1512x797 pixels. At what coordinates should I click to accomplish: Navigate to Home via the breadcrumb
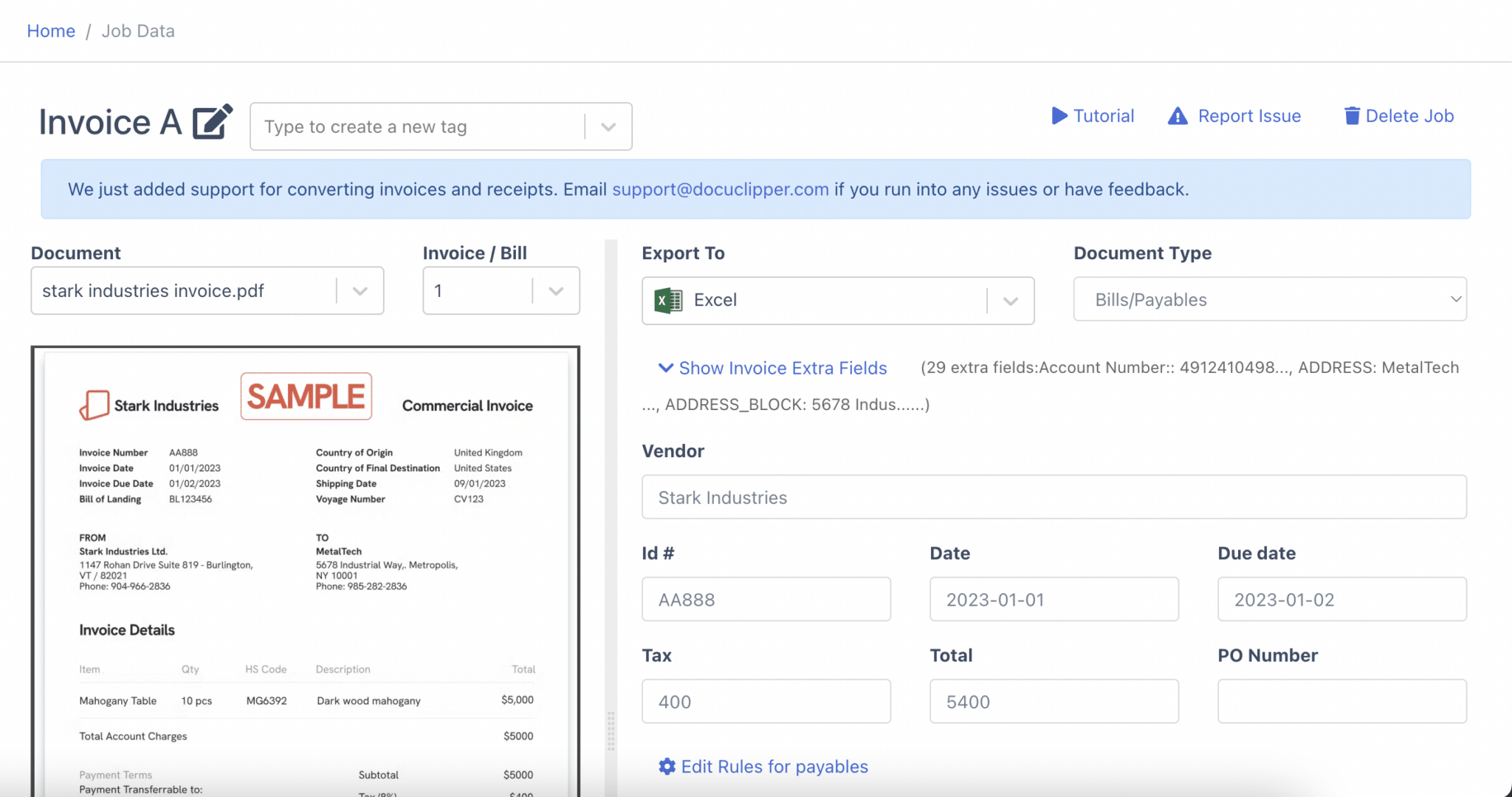pyautogui.click(x=50, y=30)
